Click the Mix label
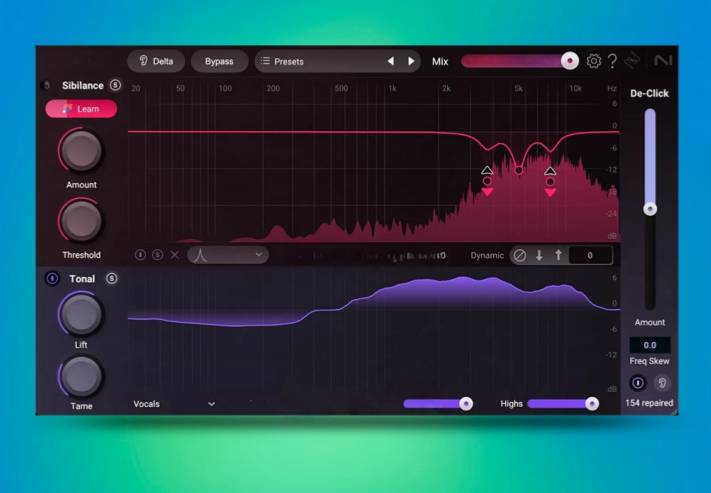 coord(440,62)
